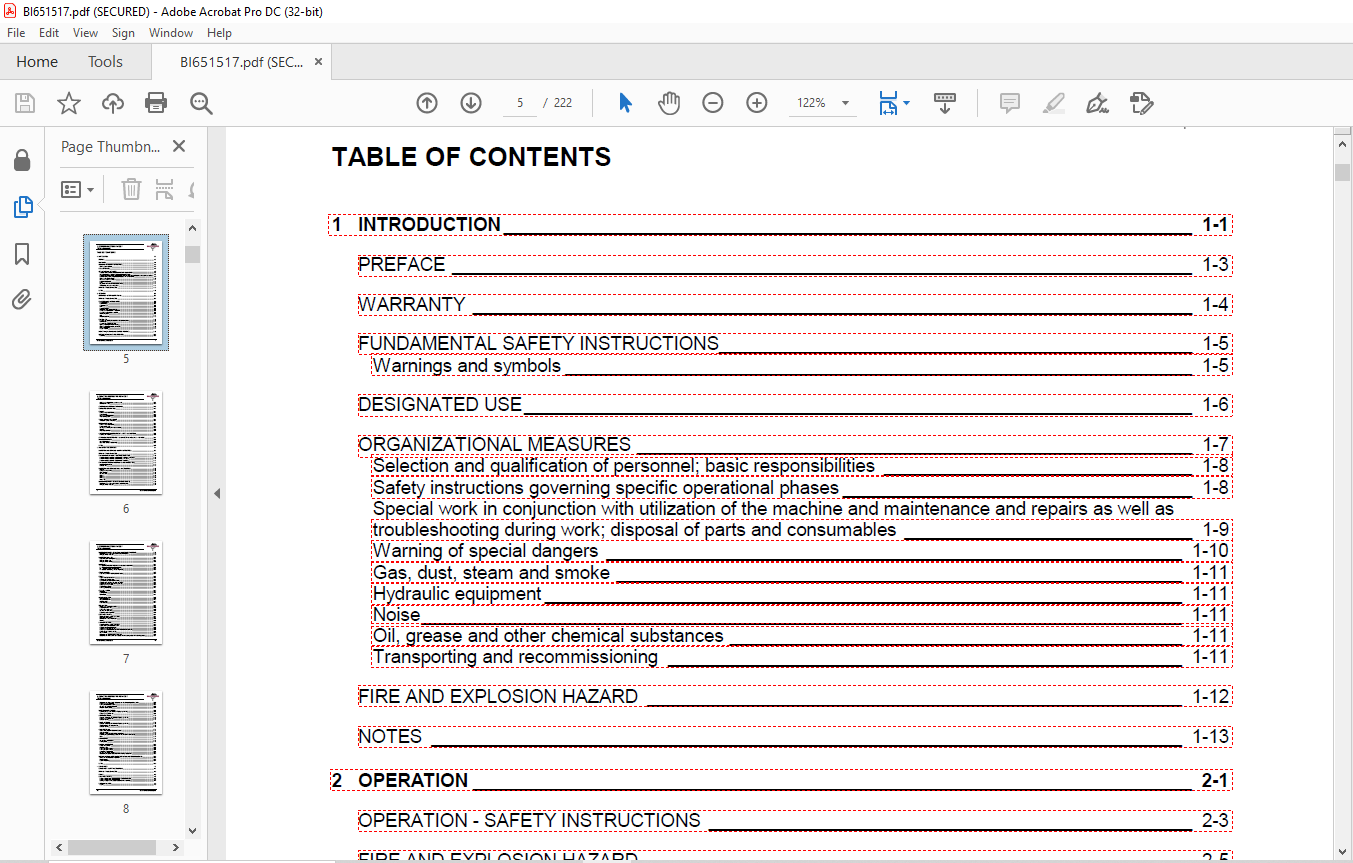Open the fit page options dropdown arrow
This screenshot has width=1353, height=863.
(x=906, y=103)
